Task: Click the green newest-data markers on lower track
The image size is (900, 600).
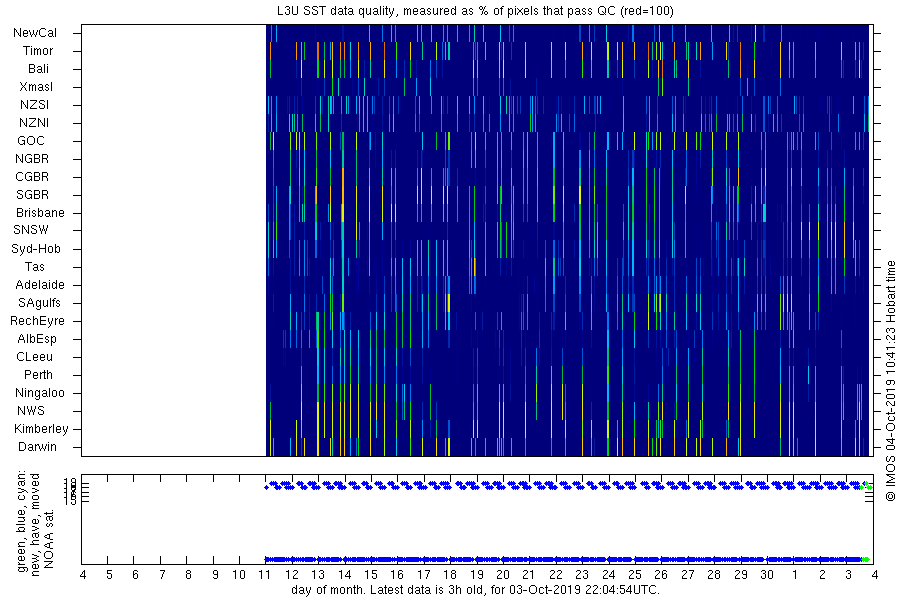Action: pos(866,559)
